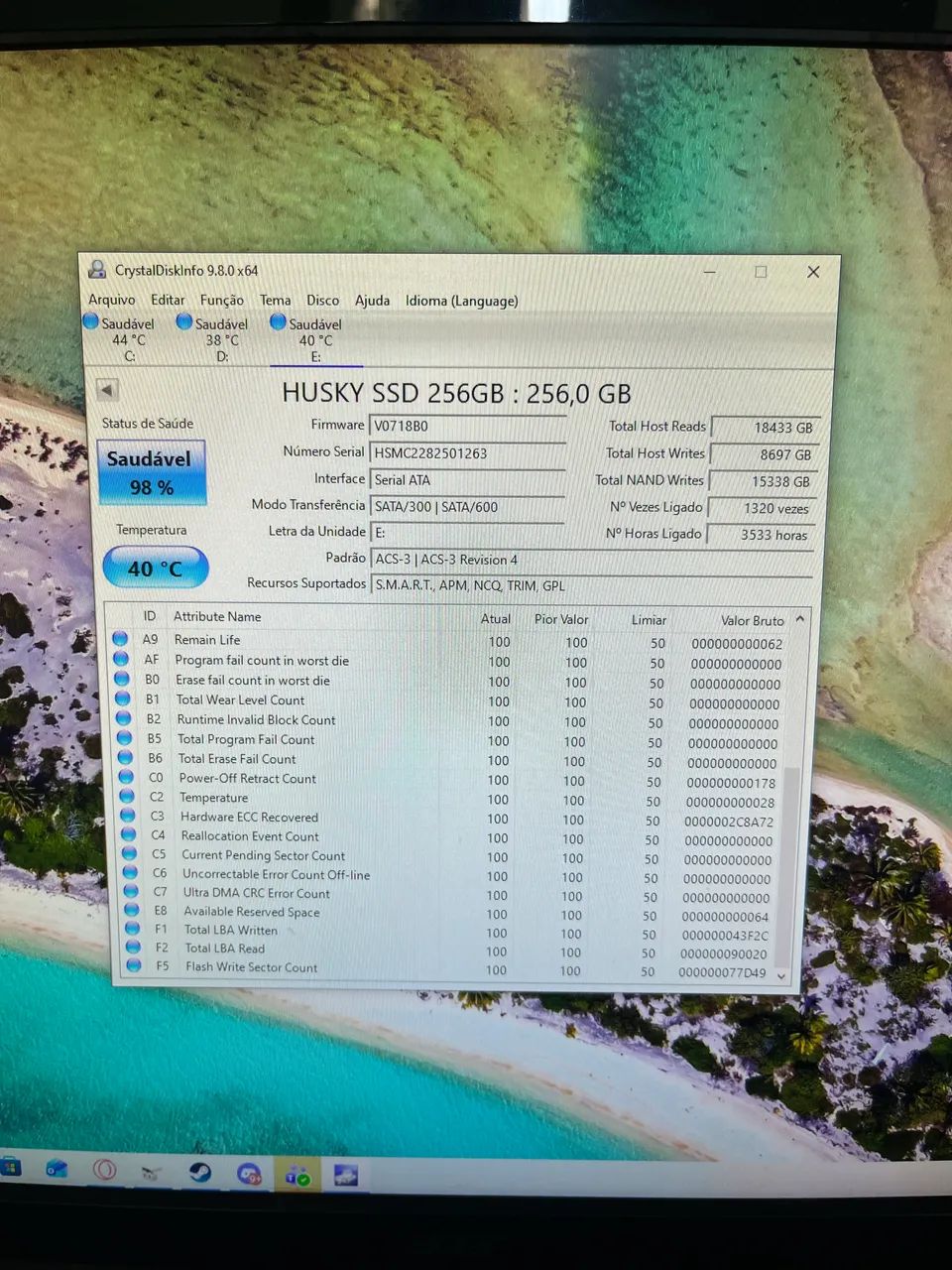Click status icon of Total LBA Read
Viewport: 952px width, 1270px height.
(x=133, y=947)
